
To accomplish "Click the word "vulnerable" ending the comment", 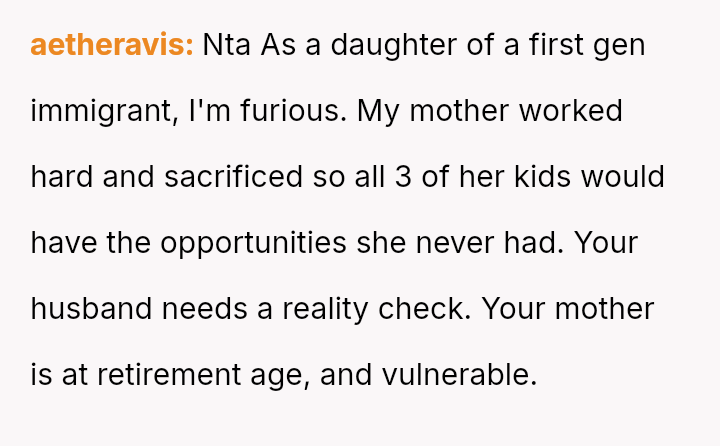I will [x=458, y=375].
